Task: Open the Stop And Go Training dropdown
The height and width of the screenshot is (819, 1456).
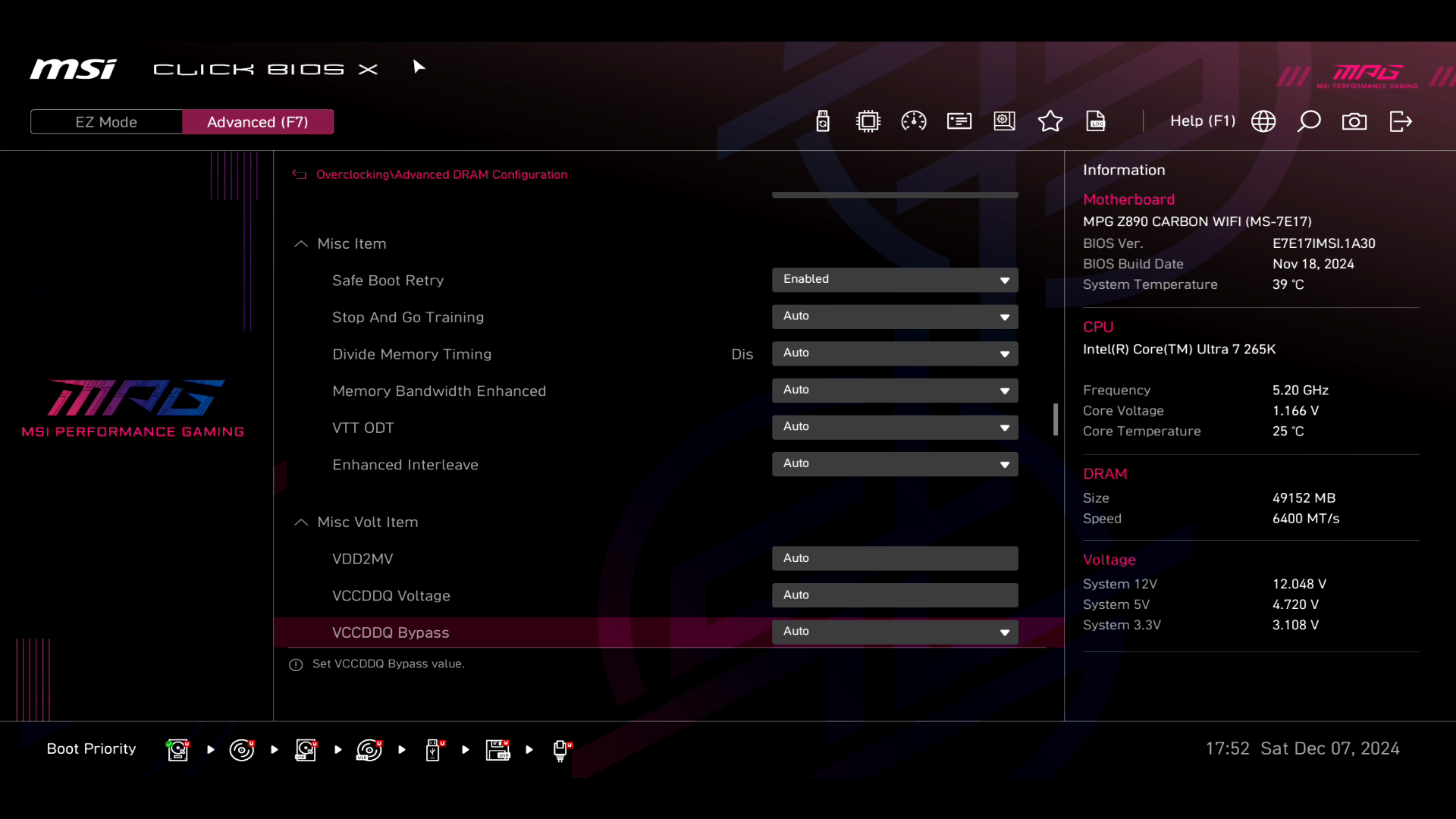Action: click(x=895, y=317)
